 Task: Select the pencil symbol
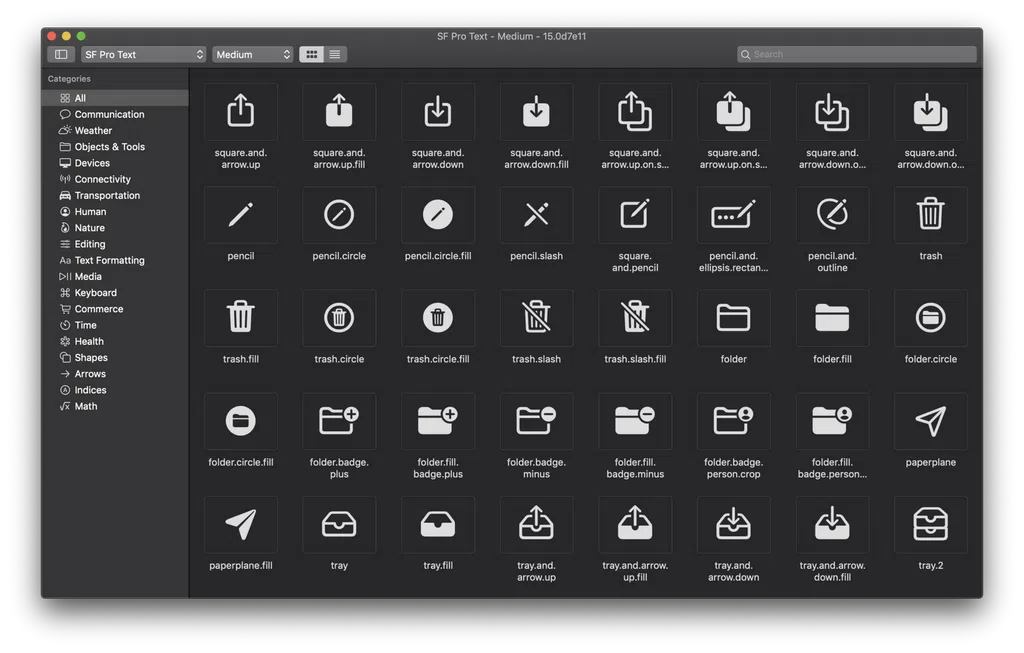pos(240,215)
